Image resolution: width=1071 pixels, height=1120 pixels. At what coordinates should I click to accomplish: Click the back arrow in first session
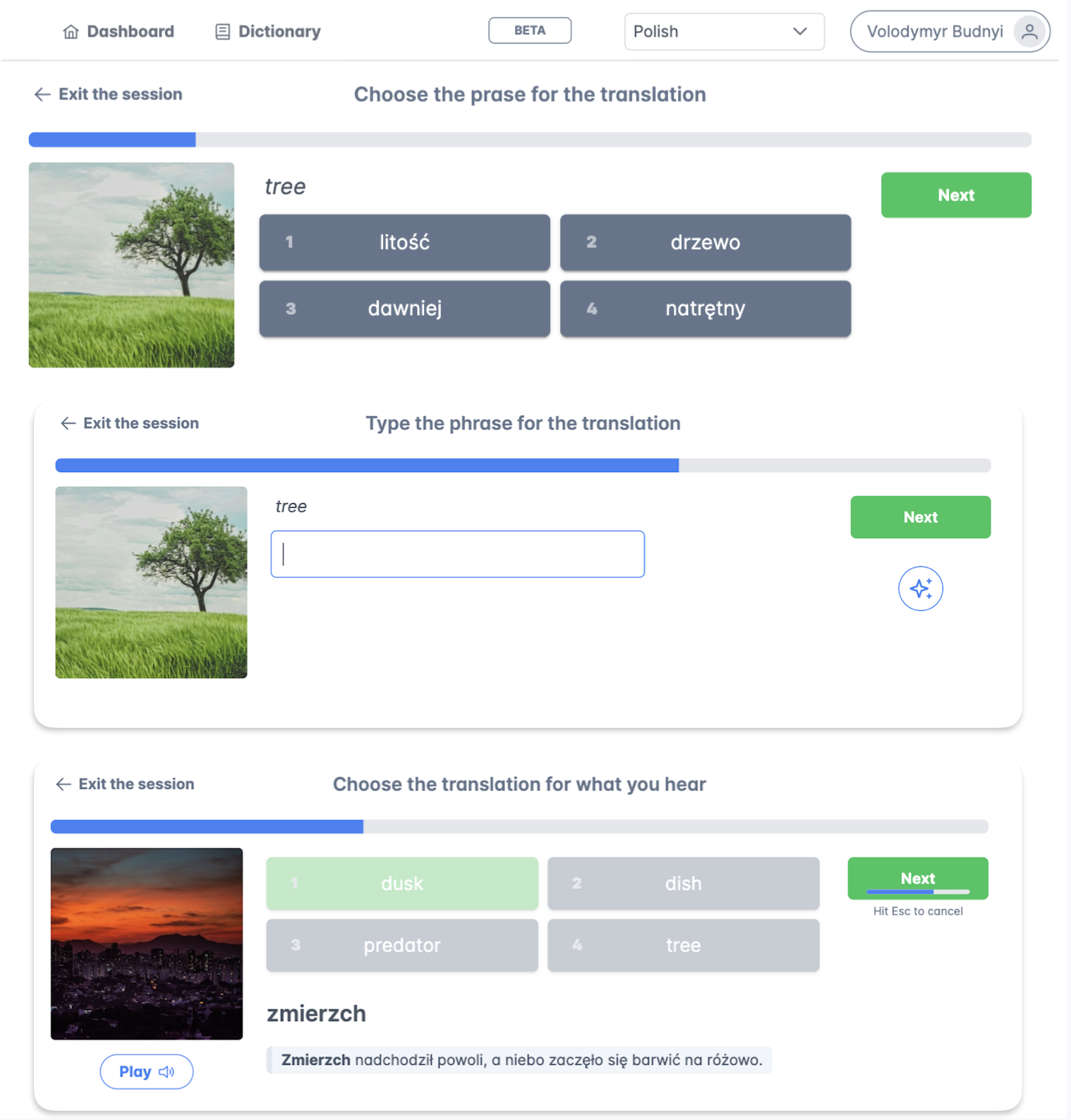pos(42,95)
